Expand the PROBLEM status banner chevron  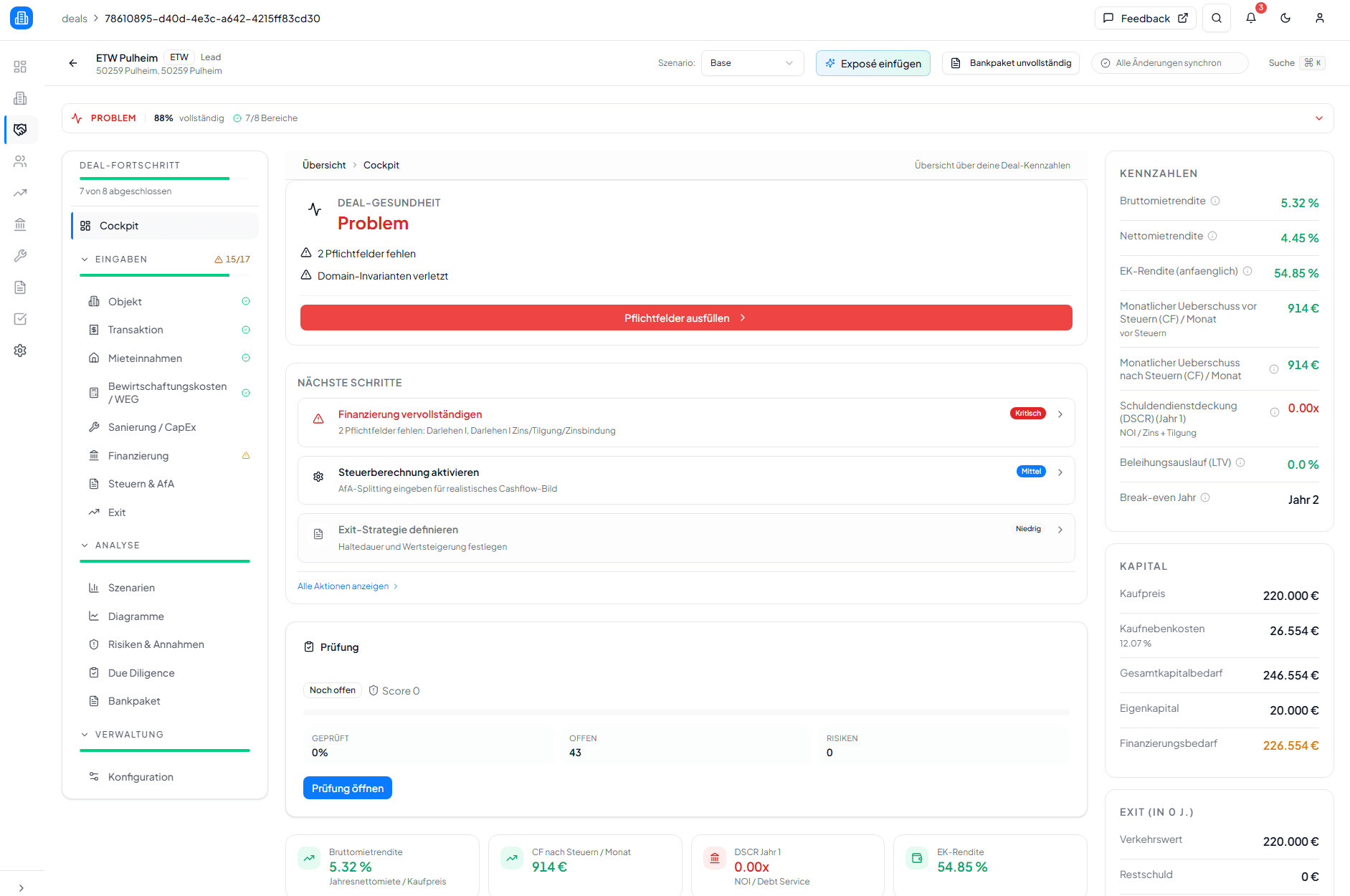pyautogui.click(x=1319, y=118)
